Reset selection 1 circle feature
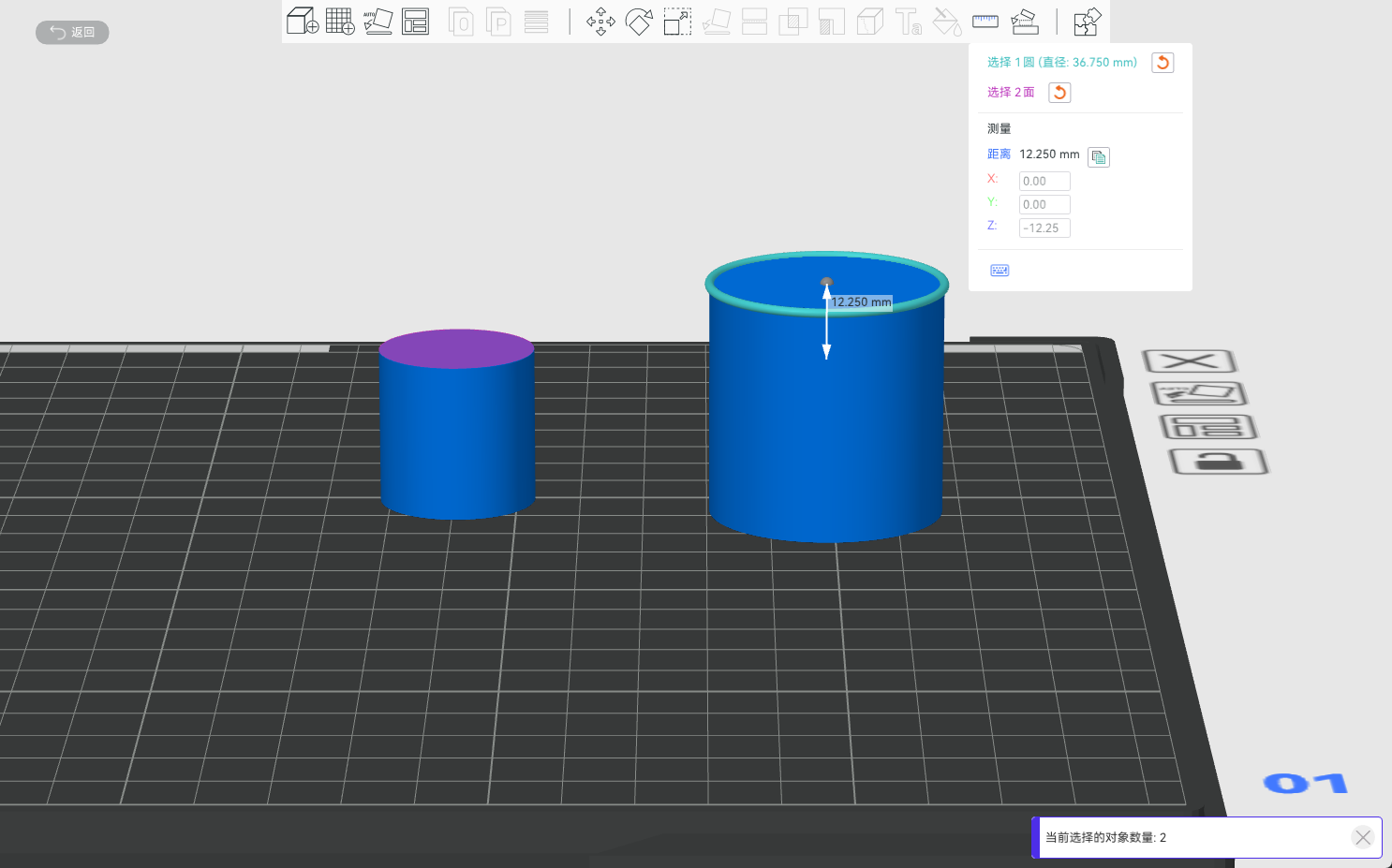The width and height of the screenshot is (1392, 868). (1162, 63)
